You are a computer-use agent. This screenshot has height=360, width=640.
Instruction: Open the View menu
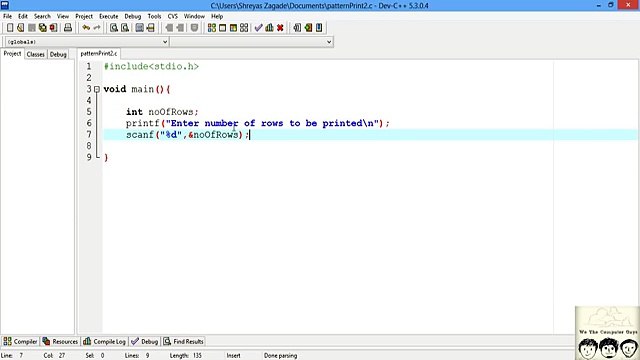tap(62, 16)
